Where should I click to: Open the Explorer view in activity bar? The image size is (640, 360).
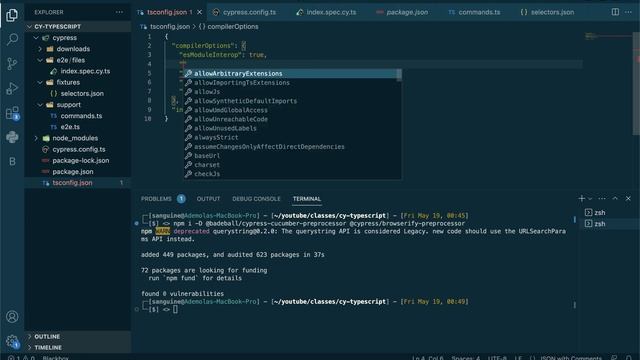[x=12, y=15]
